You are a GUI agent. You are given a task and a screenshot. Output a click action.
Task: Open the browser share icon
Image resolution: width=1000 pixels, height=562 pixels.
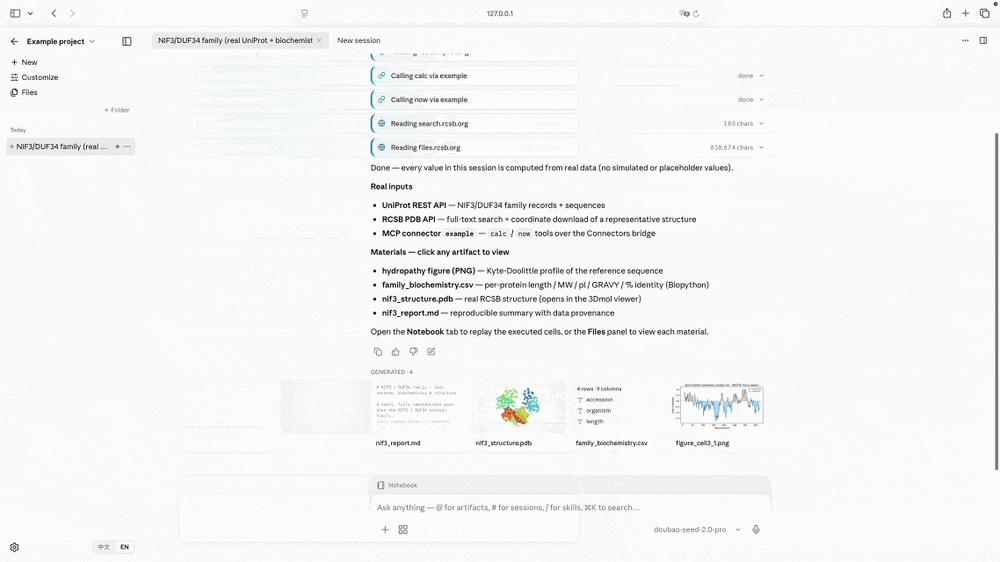pyautogui.click(x=947, y=13)
